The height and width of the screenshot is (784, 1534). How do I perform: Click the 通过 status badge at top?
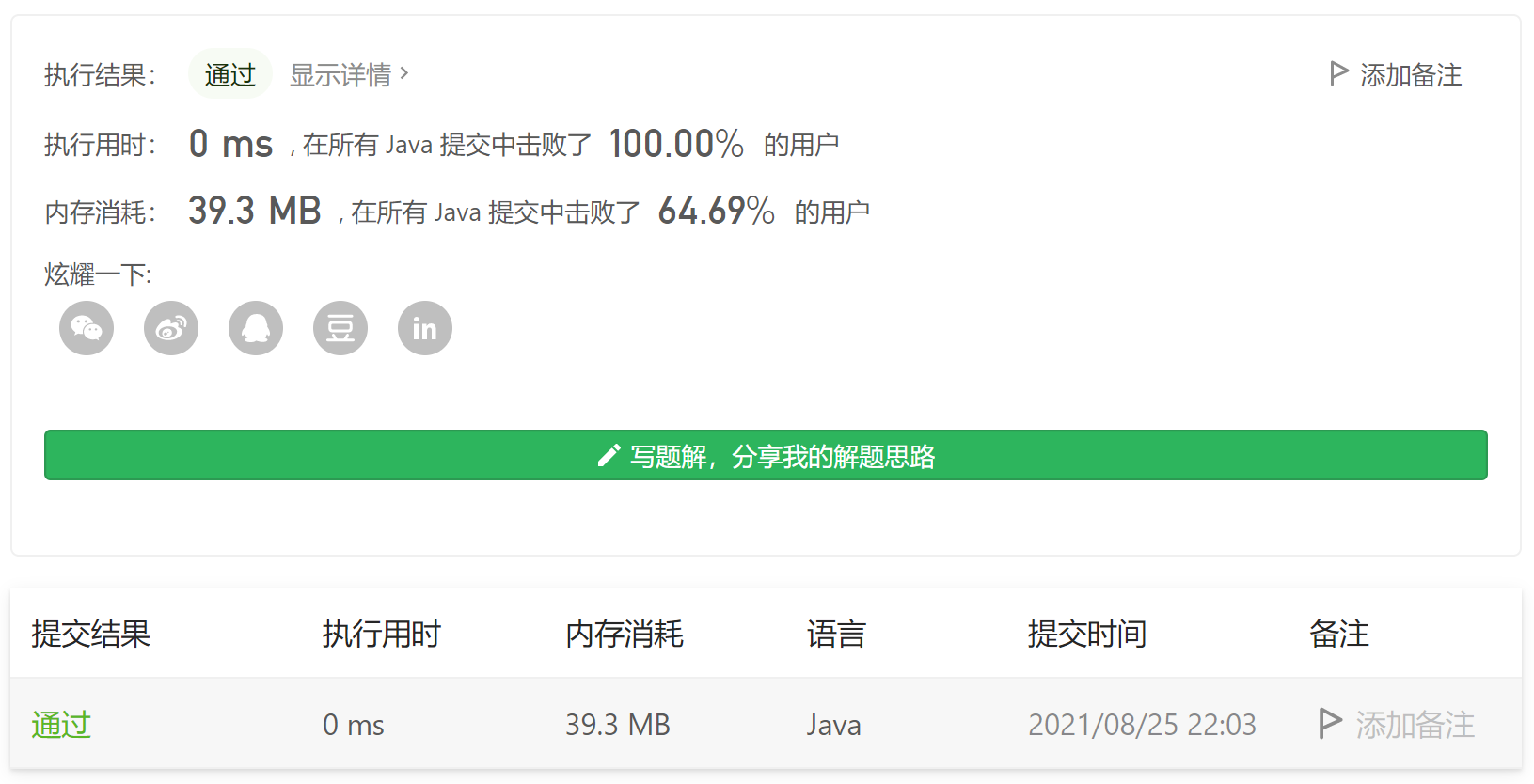coord(230,74)
